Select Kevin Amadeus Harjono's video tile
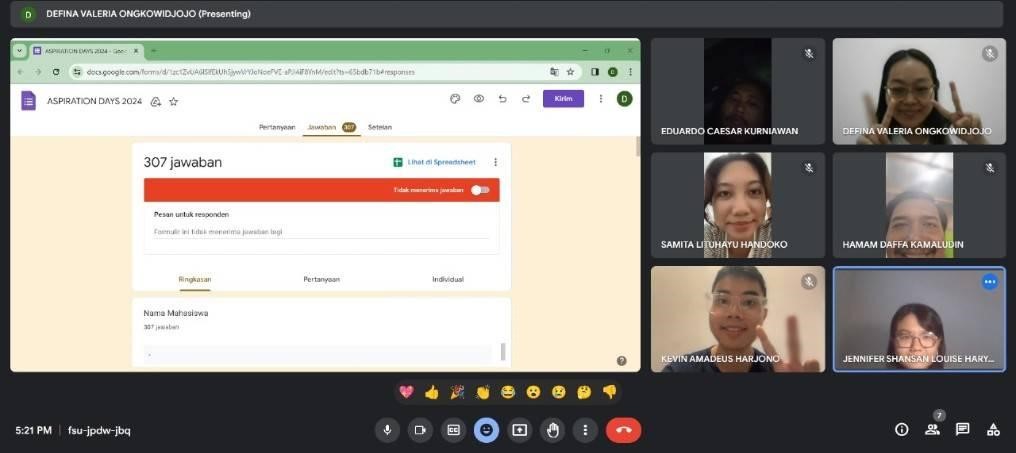The width and height of the screenshot is (1016, 453). 738,319
